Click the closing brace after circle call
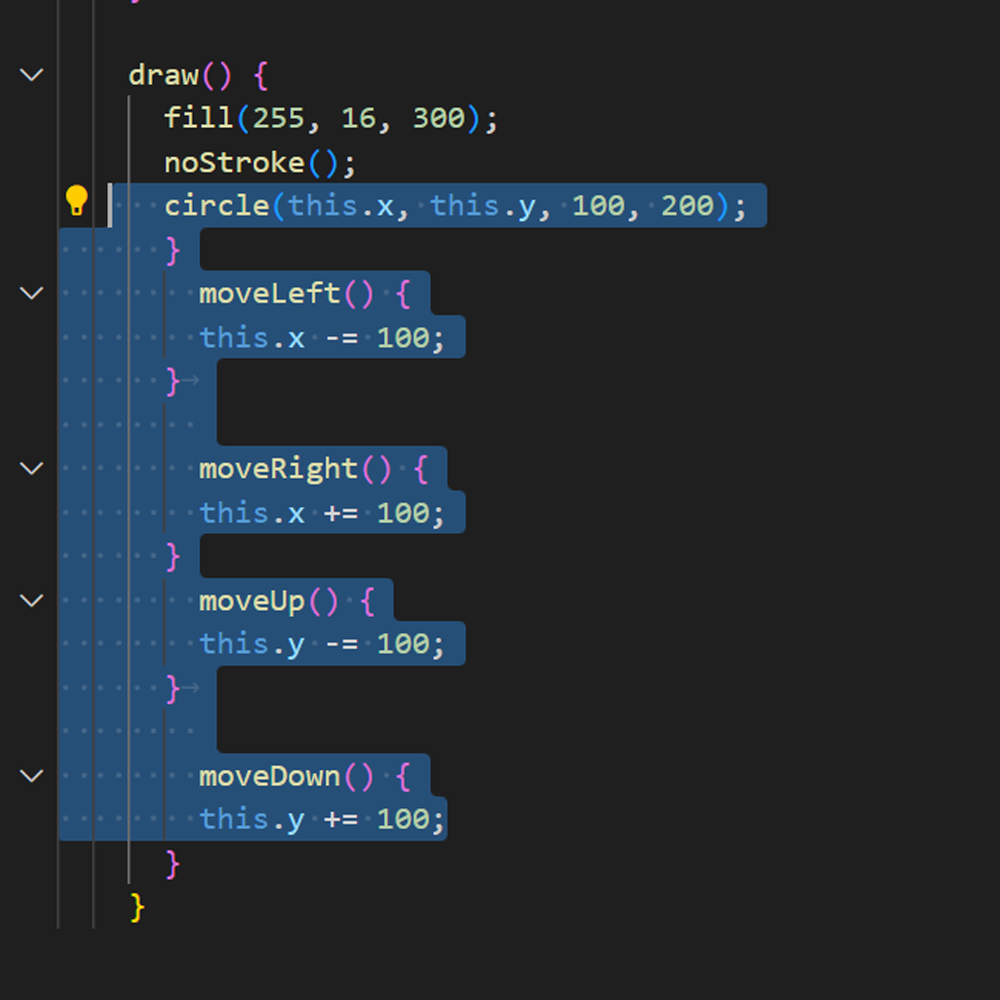The width and height of the screenshot is (1000, 1000). click(172, 250)
